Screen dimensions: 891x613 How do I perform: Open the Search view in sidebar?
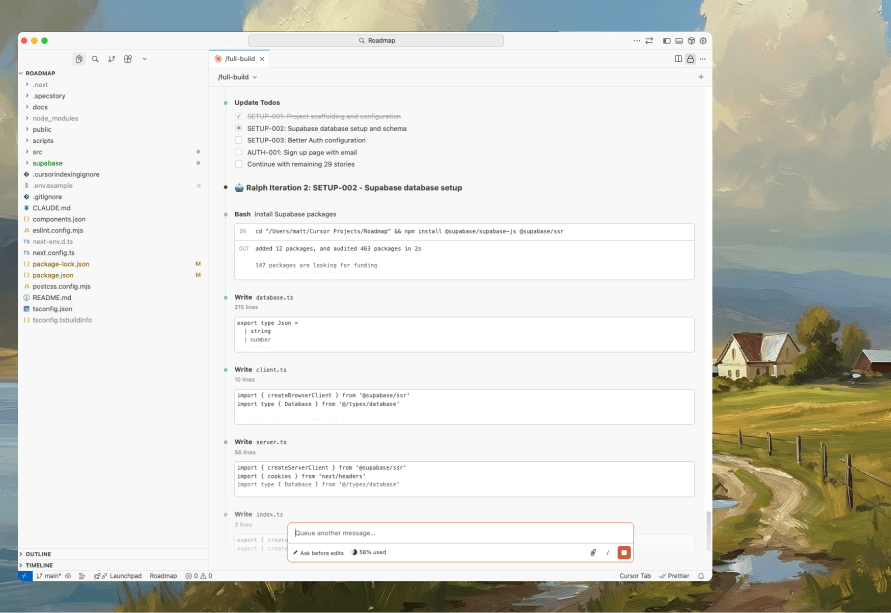[x=95, y=59]
